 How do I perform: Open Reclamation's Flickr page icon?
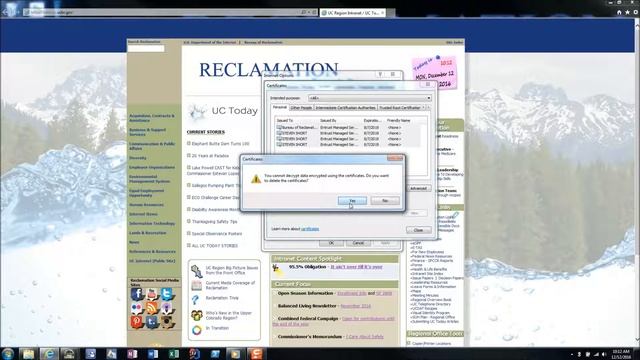pos(137,308)
